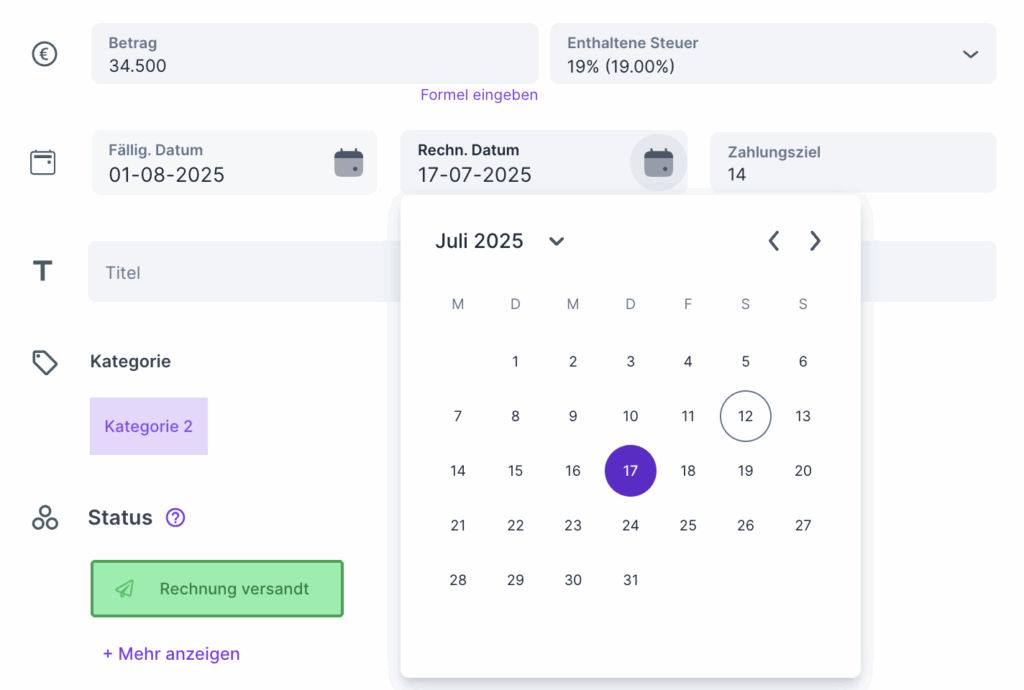
Task: Expand options with Mehr anzeigen
Action: (171, 653)
